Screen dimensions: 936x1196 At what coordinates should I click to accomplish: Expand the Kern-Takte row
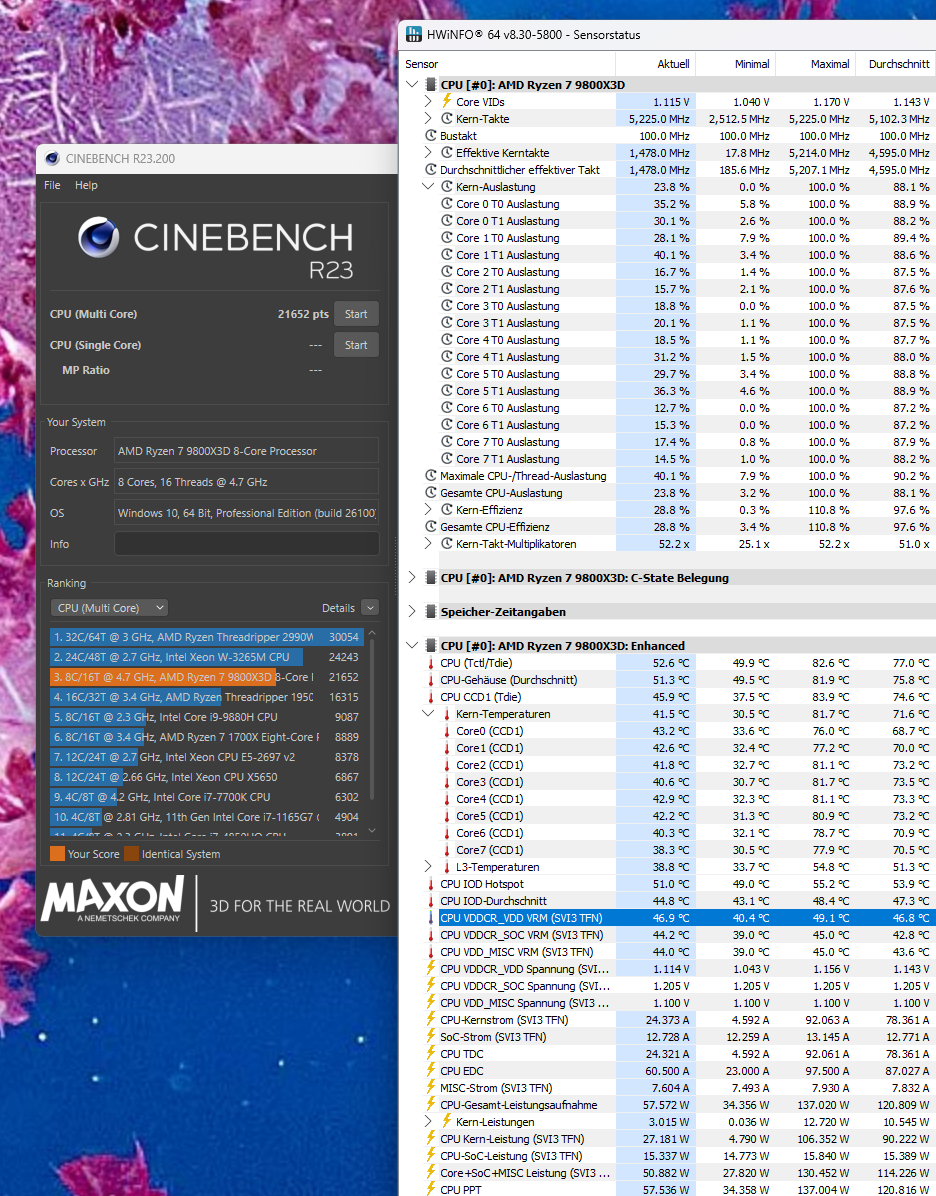(x=428, y=119)
